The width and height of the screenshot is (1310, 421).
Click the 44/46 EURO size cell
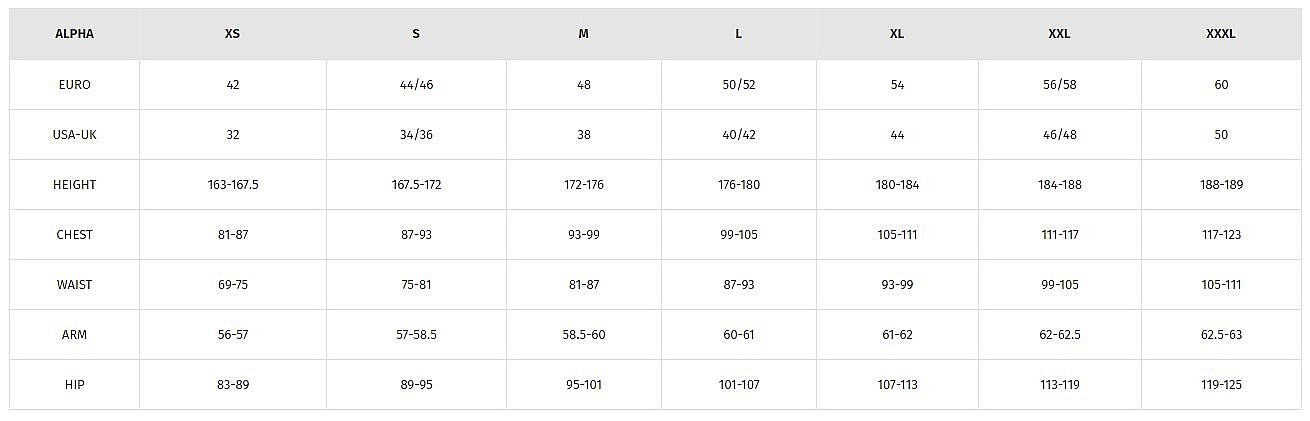point(416,85)
